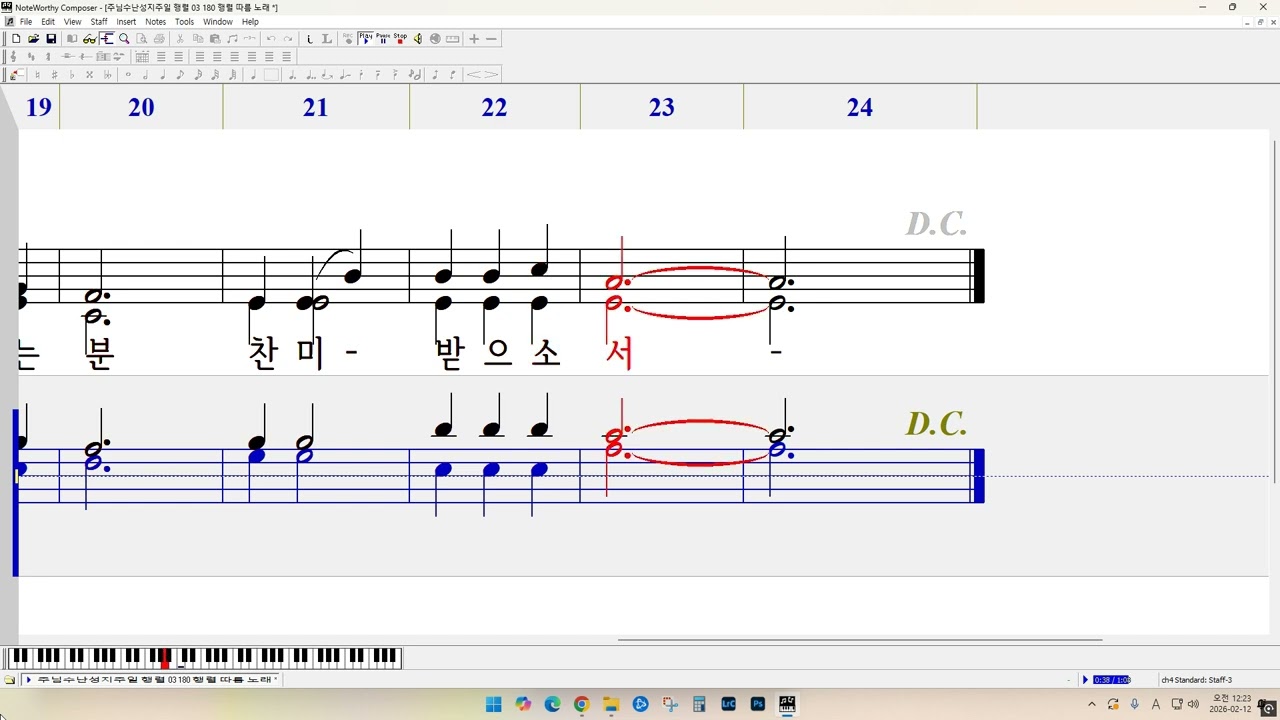Screen dimensions: 1280x720
Task: Start recording with the Rec button
Action: pyautogui.click(x=348, y=39)
